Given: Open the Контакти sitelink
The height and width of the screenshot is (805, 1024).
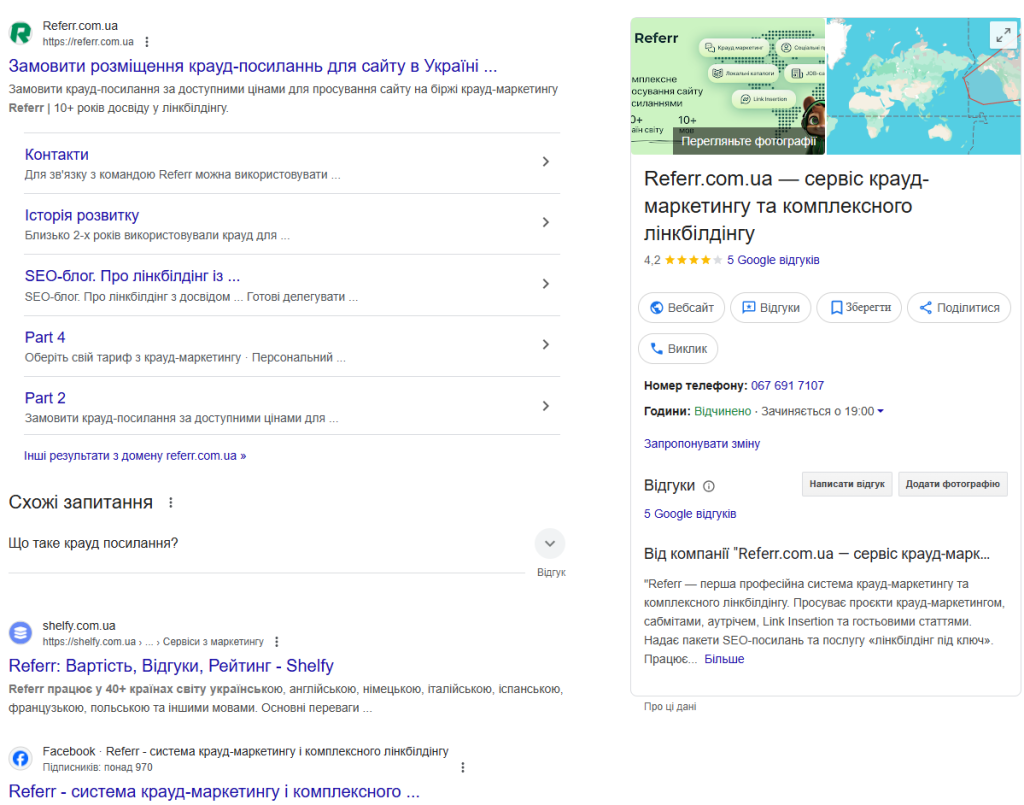Looking at the screenshot, I should pos(57,155).
